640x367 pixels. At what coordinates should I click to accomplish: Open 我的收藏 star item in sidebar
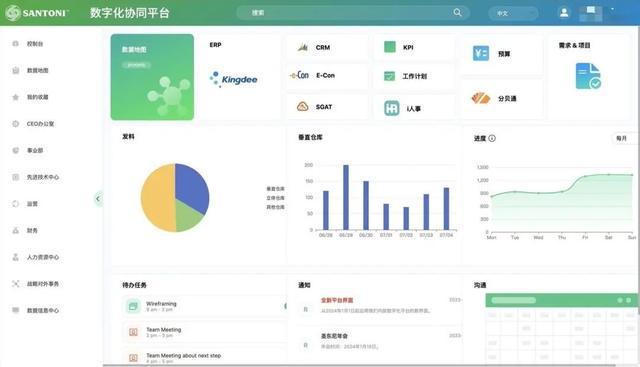(37, 97)
